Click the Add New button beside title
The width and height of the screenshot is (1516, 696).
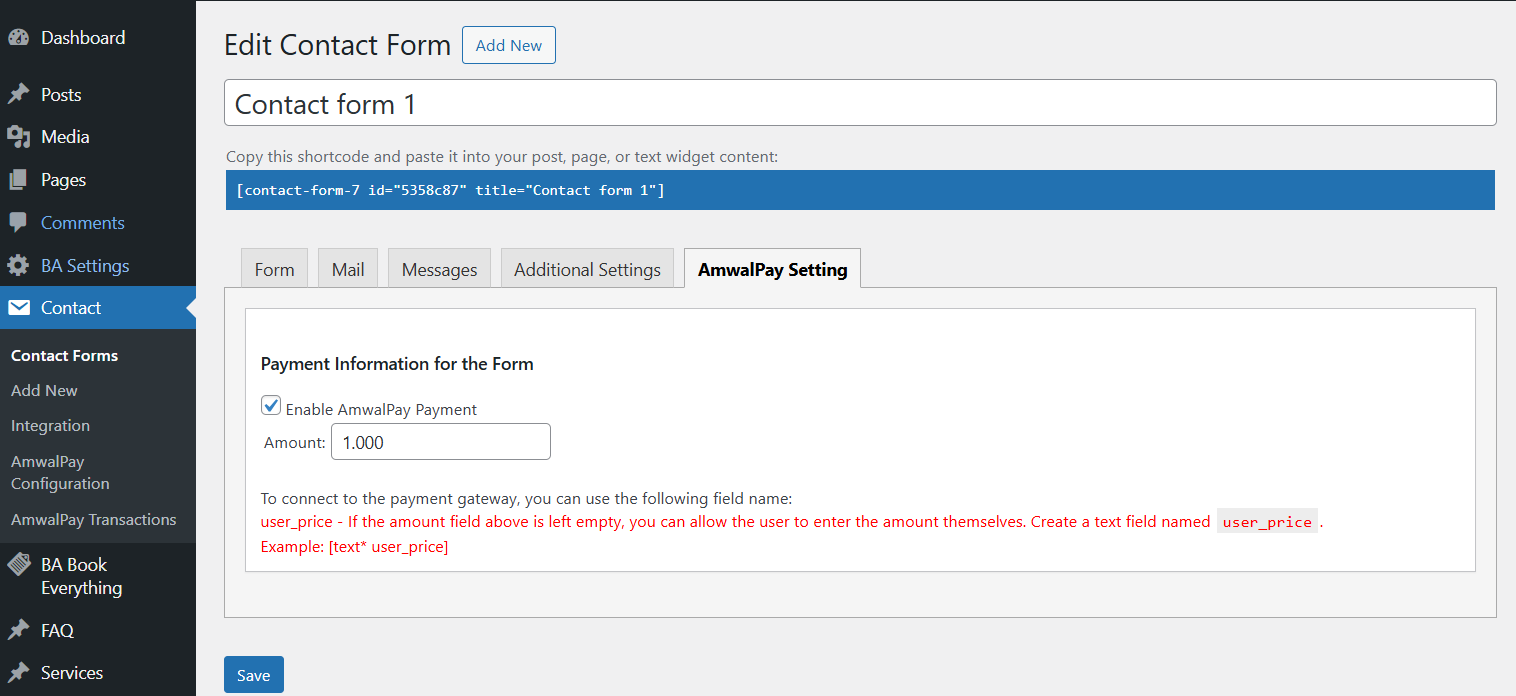point(508,46)
